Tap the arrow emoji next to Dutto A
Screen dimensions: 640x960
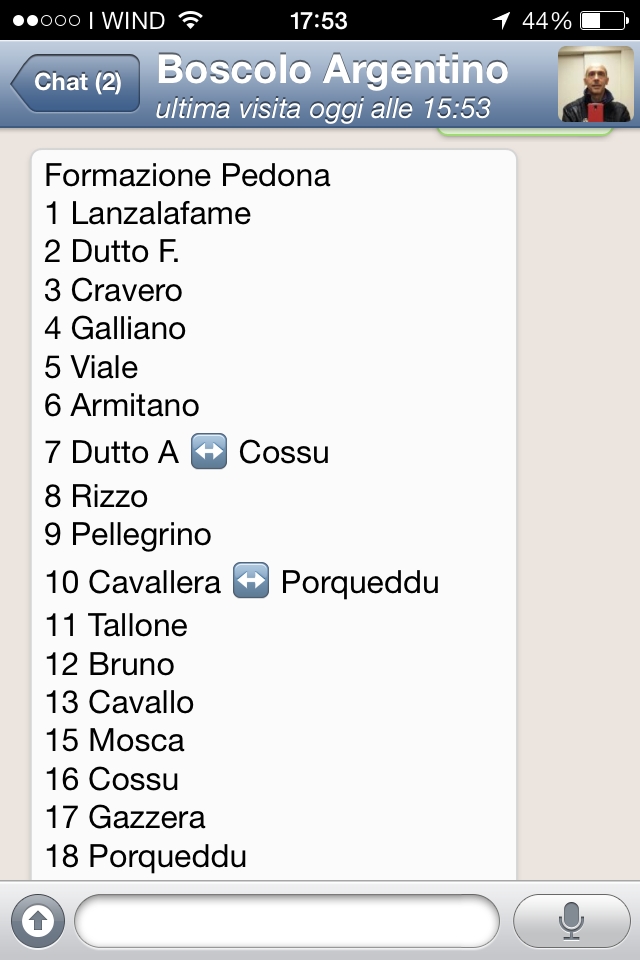click(209, 451)
